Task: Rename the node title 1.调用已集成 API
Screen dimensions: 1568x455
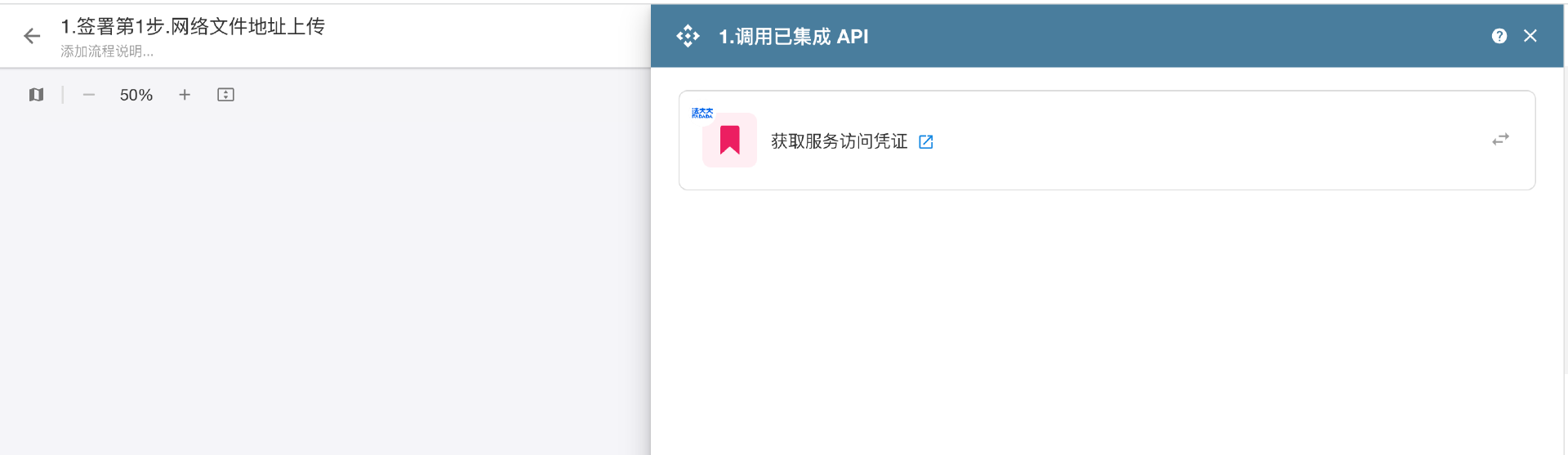Action: 793,37
